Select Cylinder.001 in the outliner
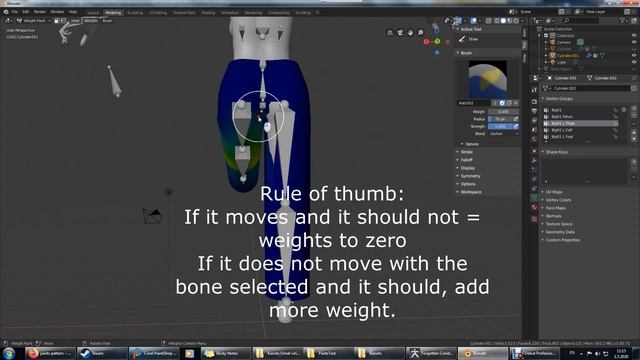This screenshot has height=360, width=640. pos(568,56)
